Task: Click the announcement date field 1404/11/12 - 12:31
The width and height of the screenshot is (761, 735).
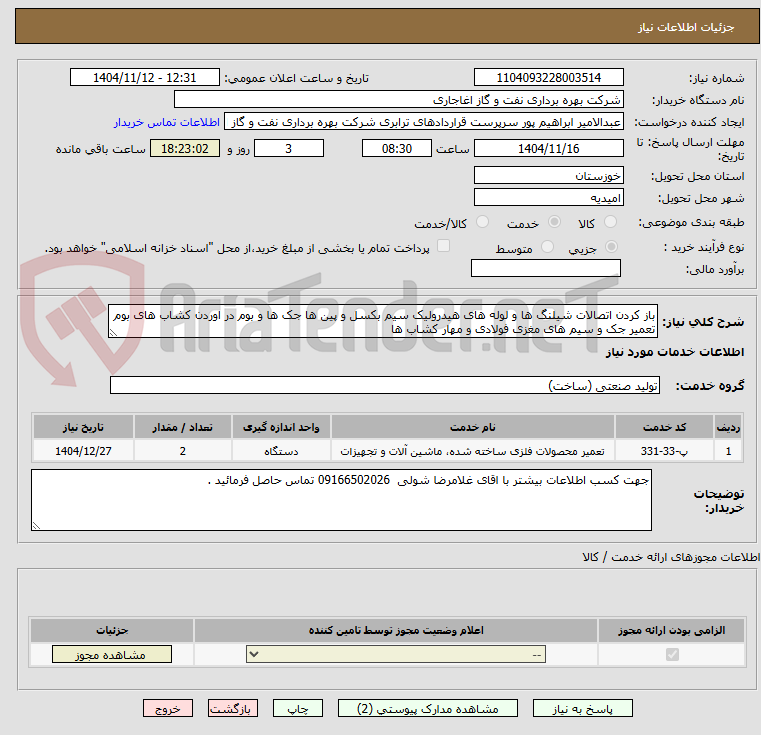Action: (145, 78)
